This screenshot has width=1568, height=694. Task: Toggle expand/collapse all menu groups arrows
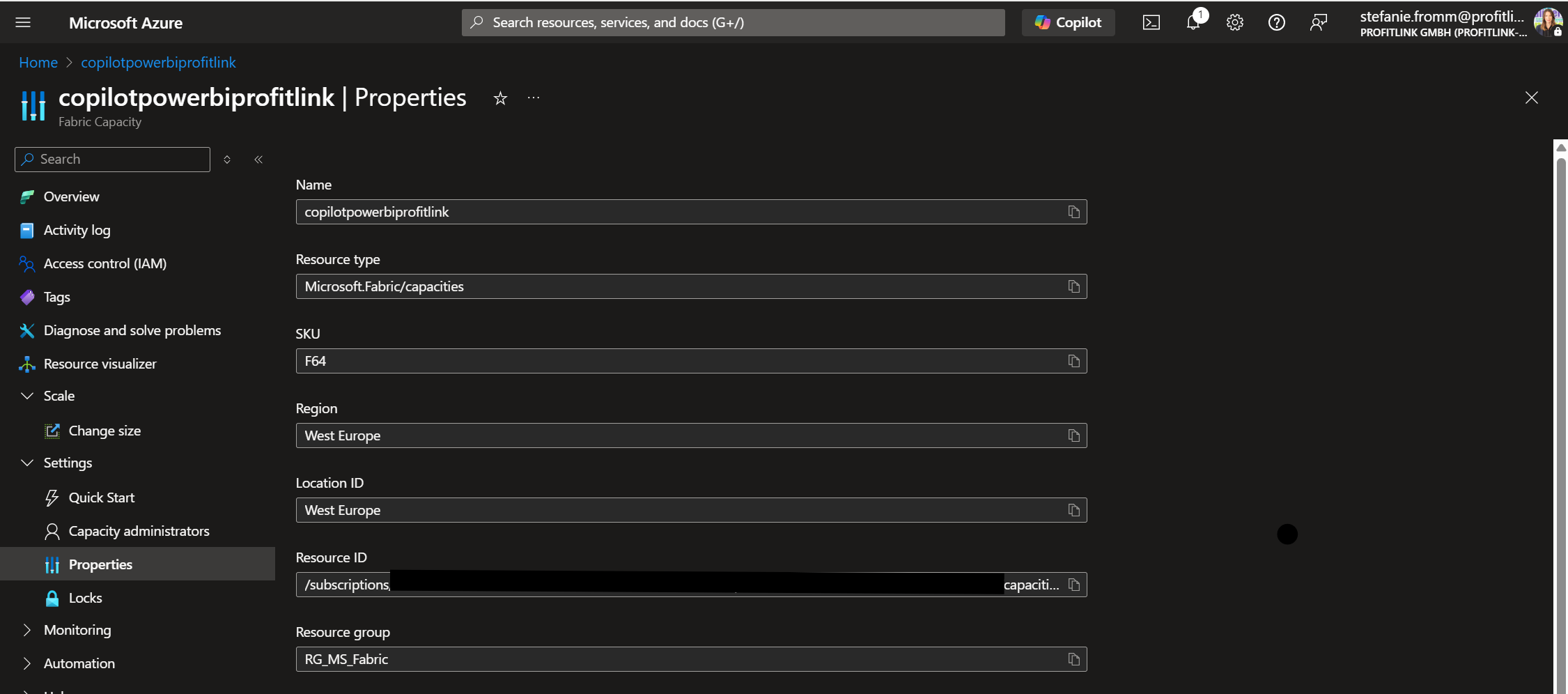point(227,160)
